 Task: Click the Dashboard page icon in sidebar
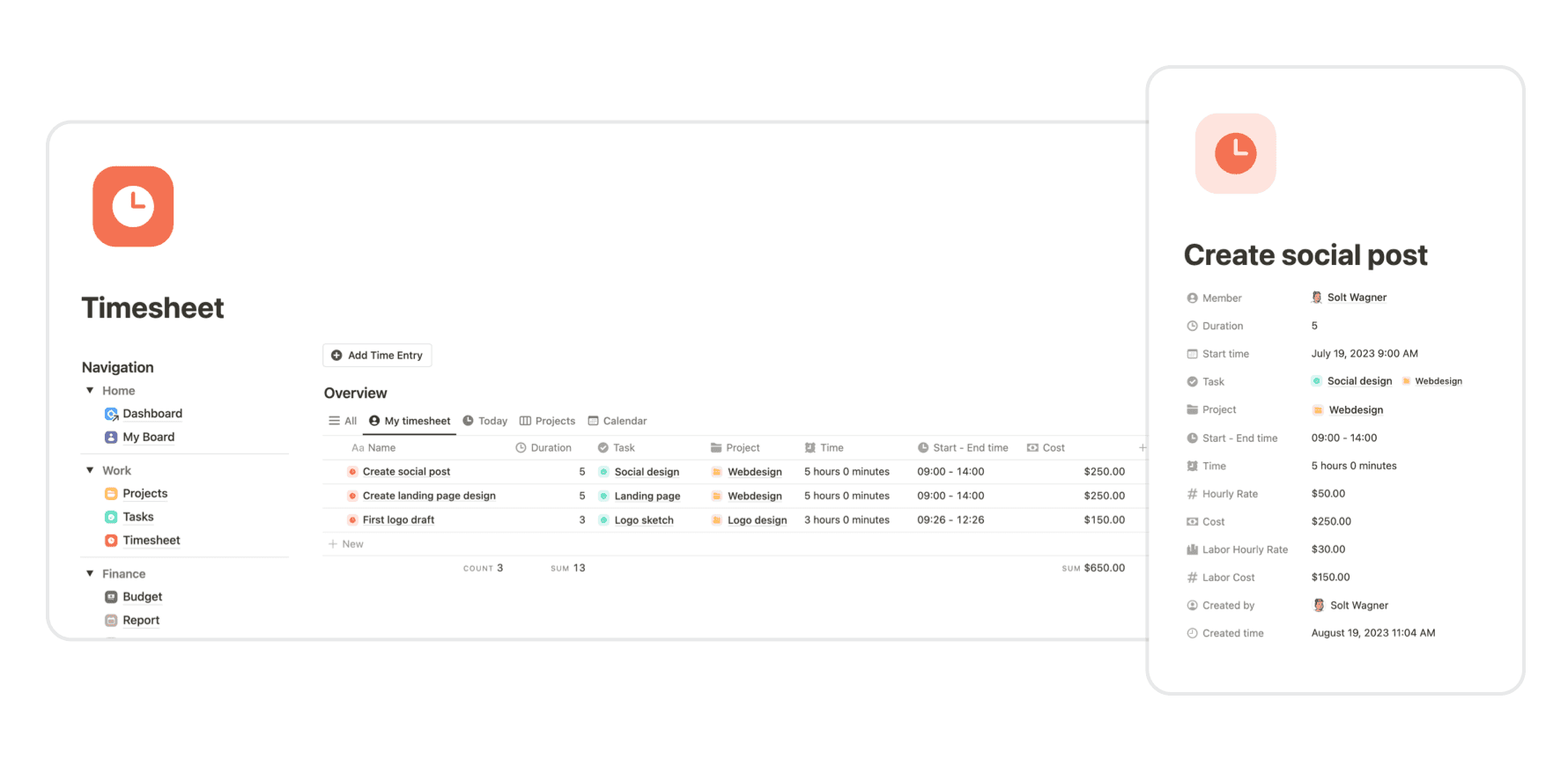tap(111, 414)
